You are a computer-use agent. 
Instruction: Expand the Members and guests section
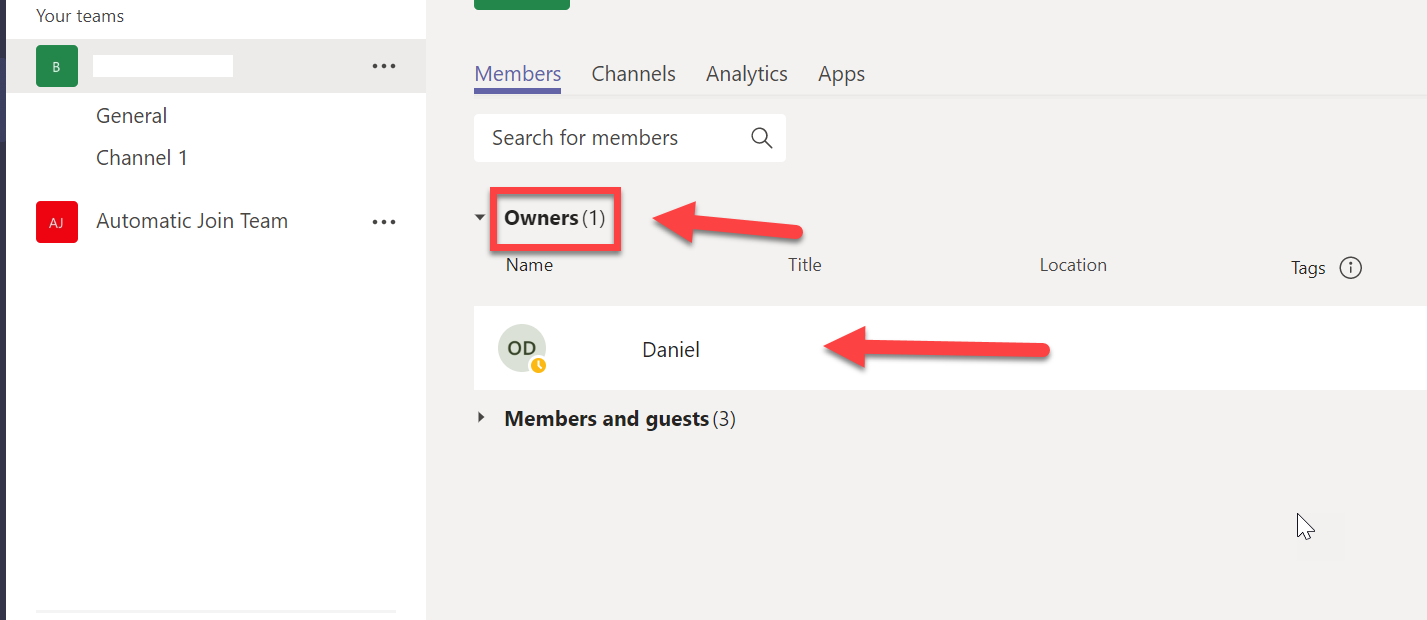481,418
